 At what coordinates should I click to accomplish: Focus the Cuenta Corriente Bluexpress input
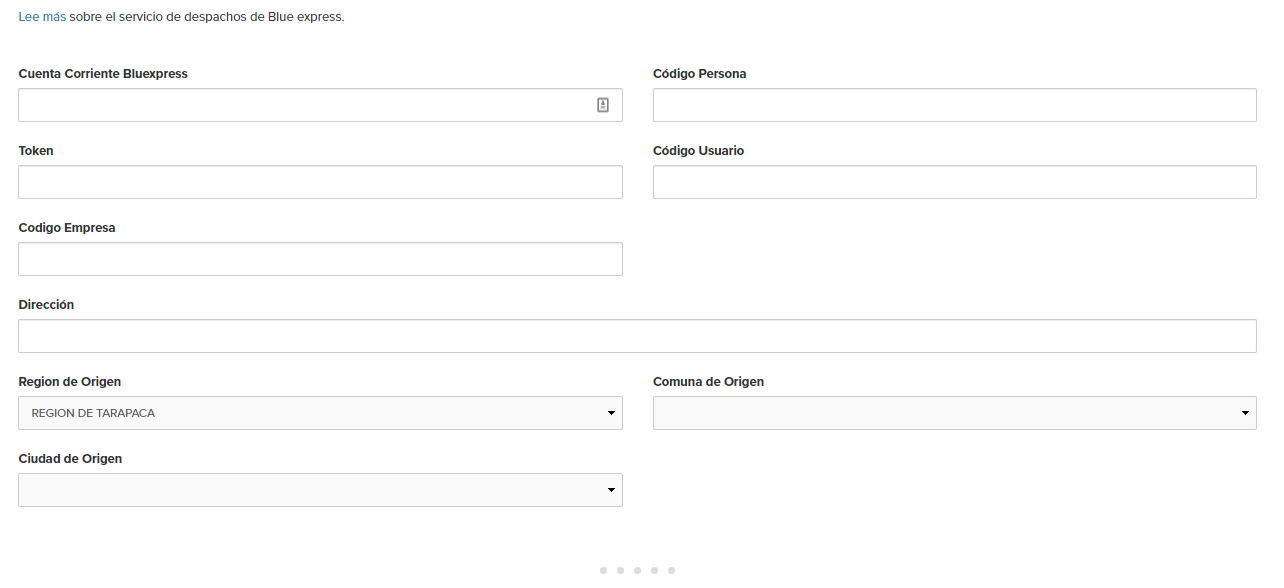[300, 105]
